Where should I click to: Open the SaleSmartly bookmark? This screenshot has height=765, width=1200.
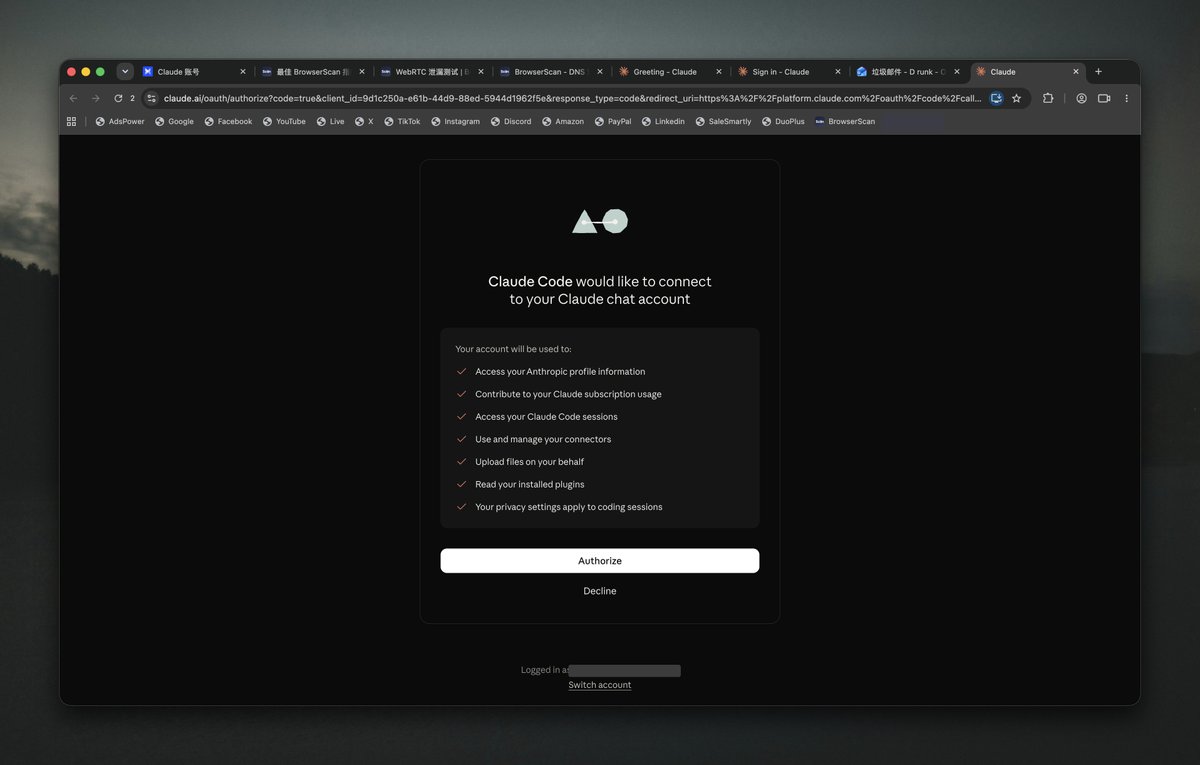pos(723,121)
